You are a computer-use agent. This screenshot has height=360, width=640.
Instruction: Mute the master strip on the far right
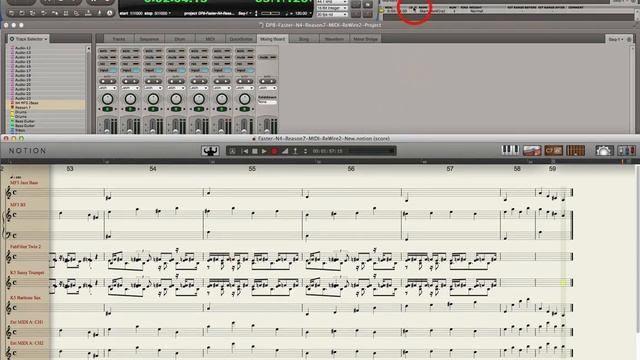pos(267,57)
